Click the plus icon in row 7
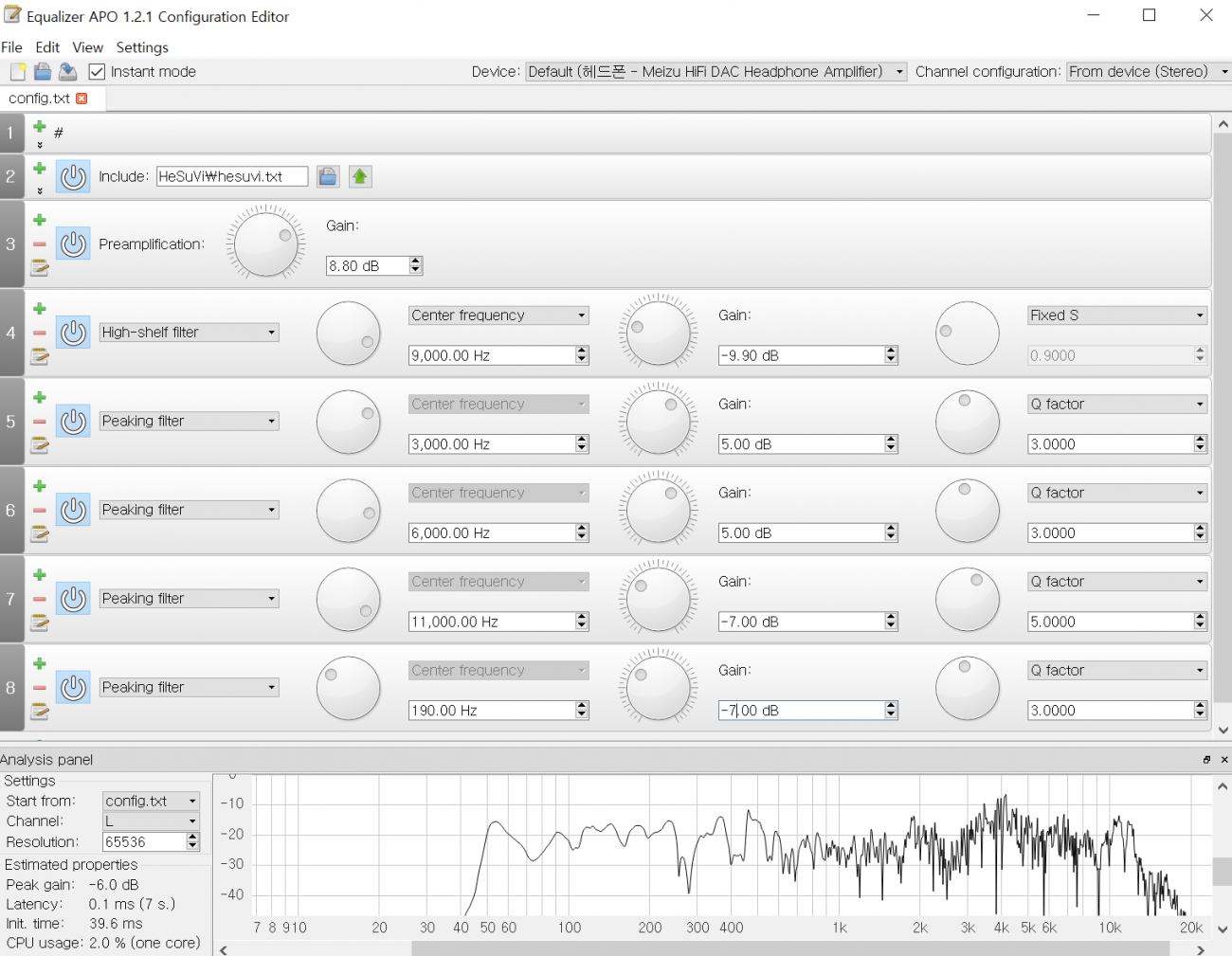This screenshot has height=956, width=1232. pyautogui.click(x=40, y=575)
